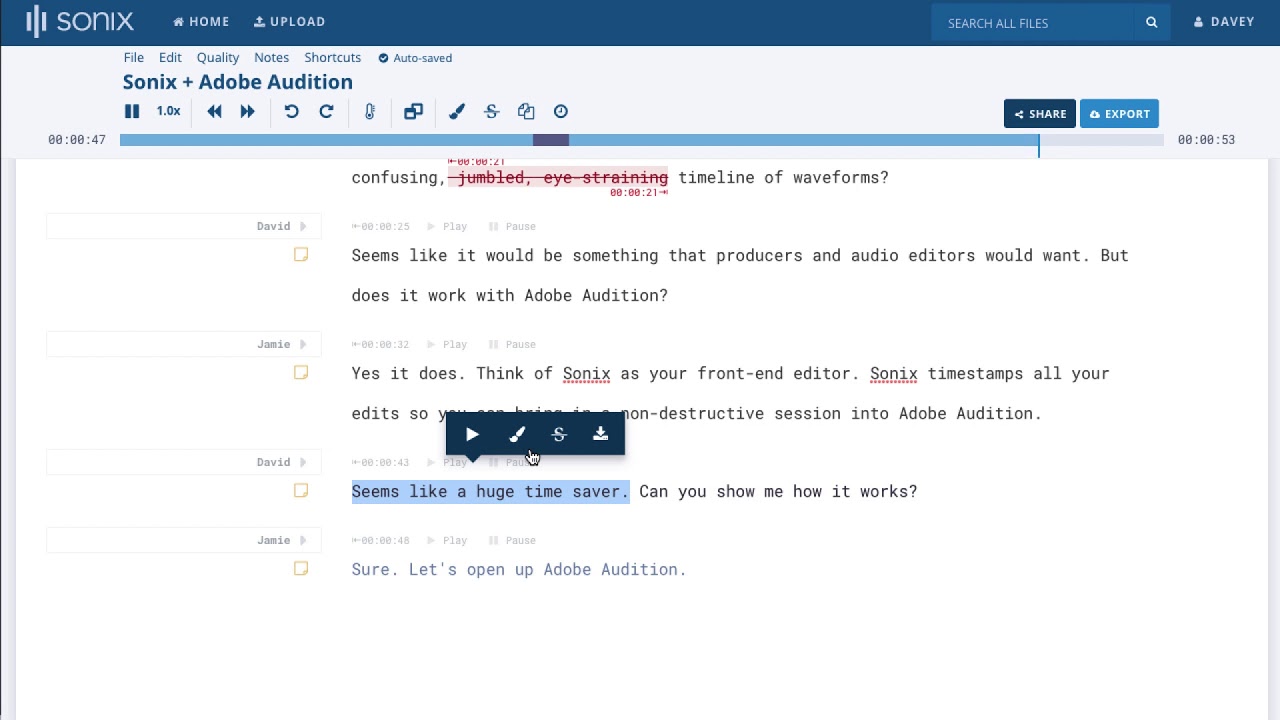This screenshot has width=1280, height=720.
Task: Undo the last edit
Action: (291, 112)
